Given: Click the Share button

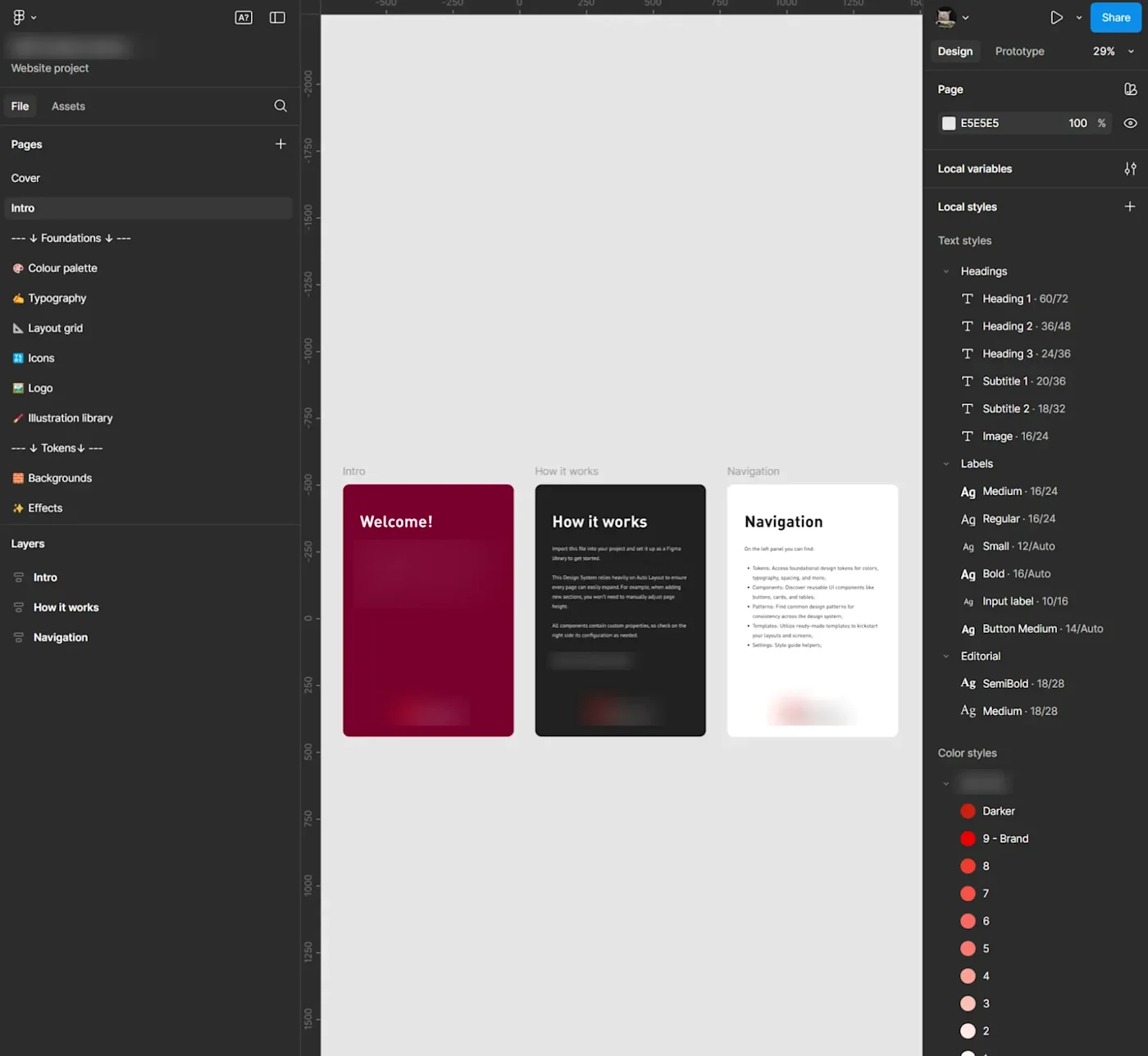Looking at the screenshot, I should [1115, 17].
